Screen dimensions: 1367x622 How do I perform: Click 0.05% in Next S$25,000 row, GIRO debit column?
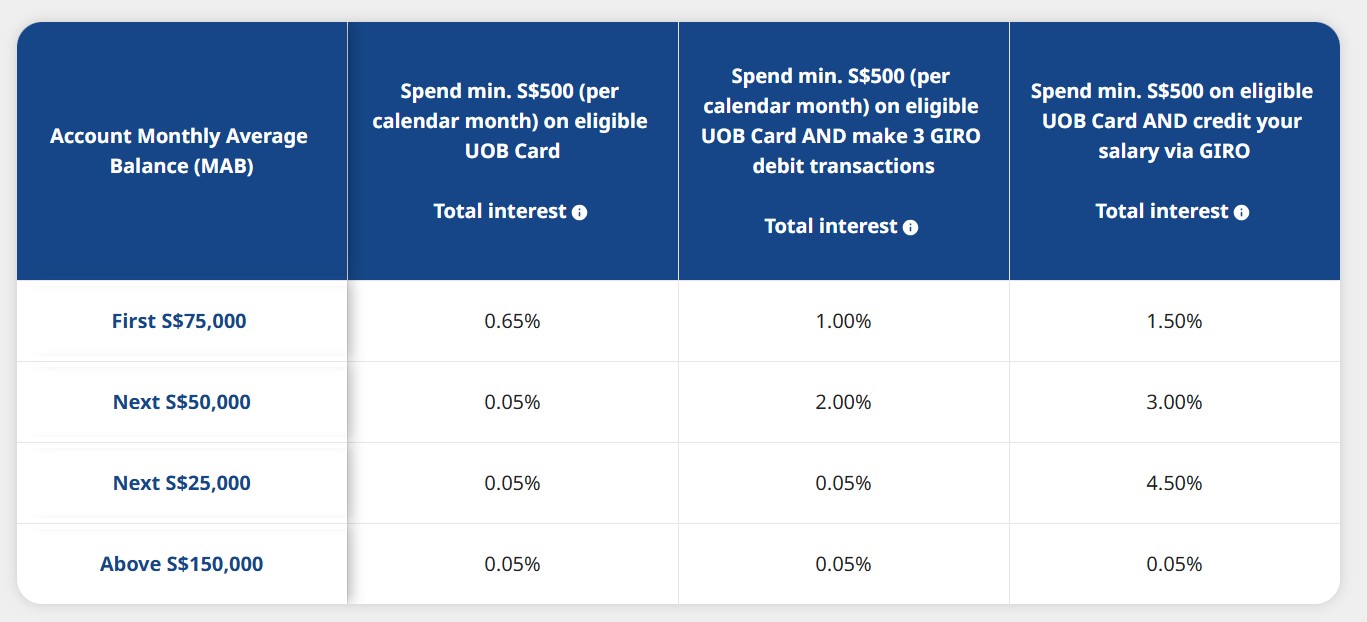(x=843, y=483)
